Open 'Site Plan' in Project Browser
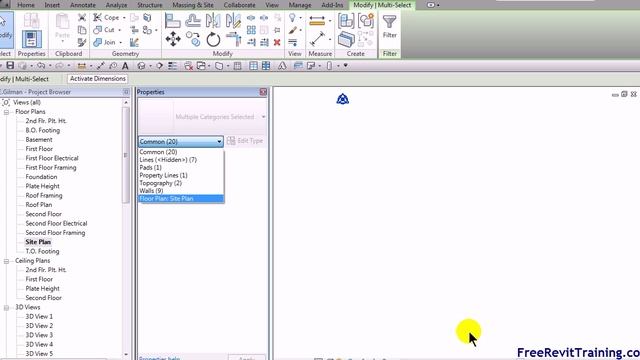The image size is (640, 360). [38, 242]
